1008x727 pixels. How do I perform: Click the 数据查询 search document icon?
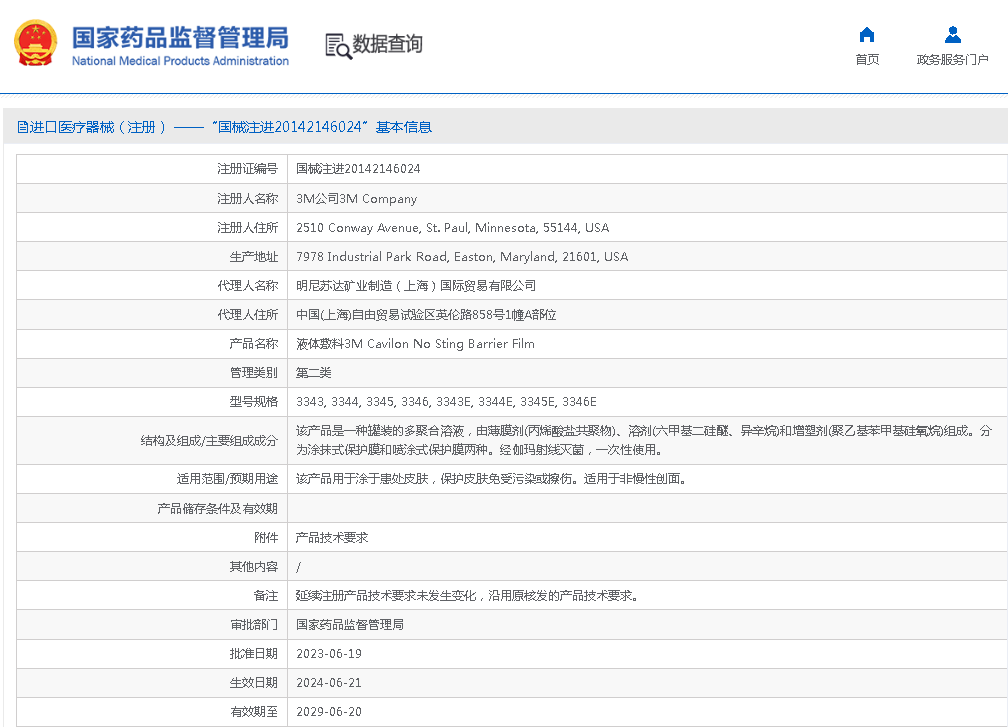tap(338, 46)
